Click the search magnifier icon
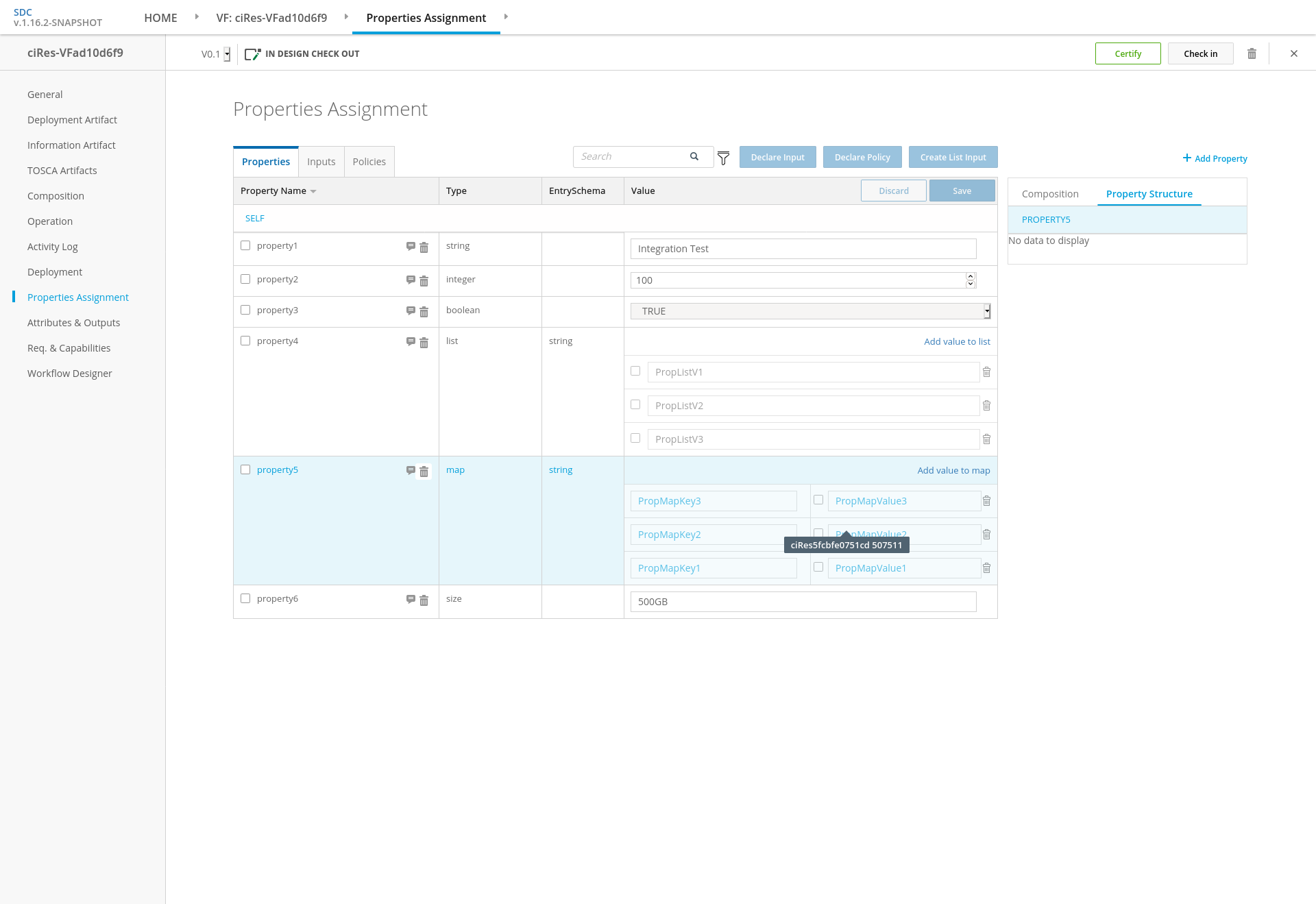 coord(694,156)
